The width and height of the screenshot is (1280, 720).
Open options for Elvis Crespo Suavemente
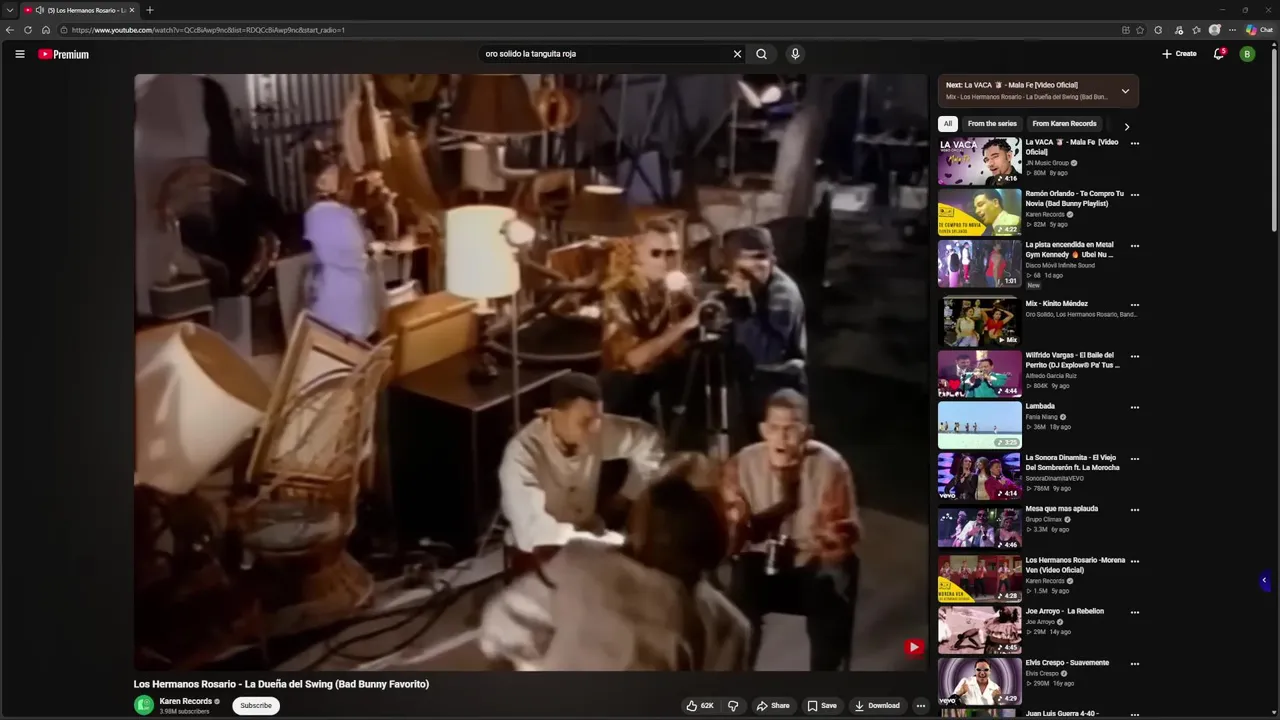point(1134,664)
